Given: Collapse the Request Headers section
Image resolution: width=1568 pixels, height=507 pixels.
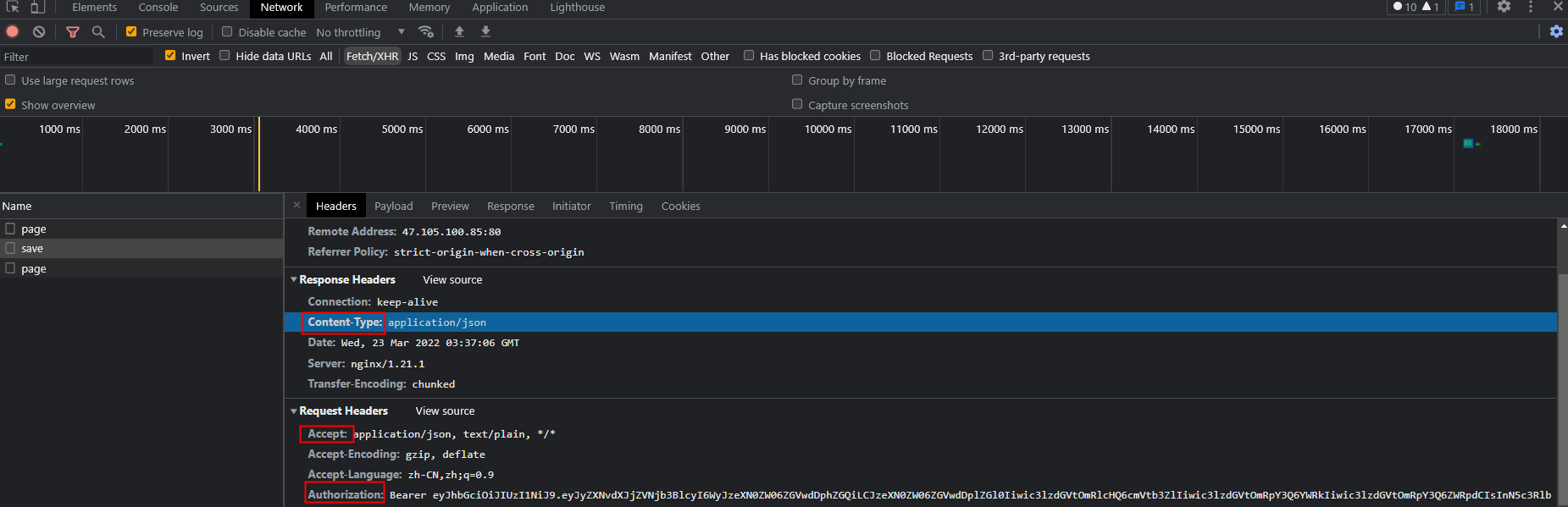Looking at the screenshot, I should pyautogui.click(x=294, y=411).
